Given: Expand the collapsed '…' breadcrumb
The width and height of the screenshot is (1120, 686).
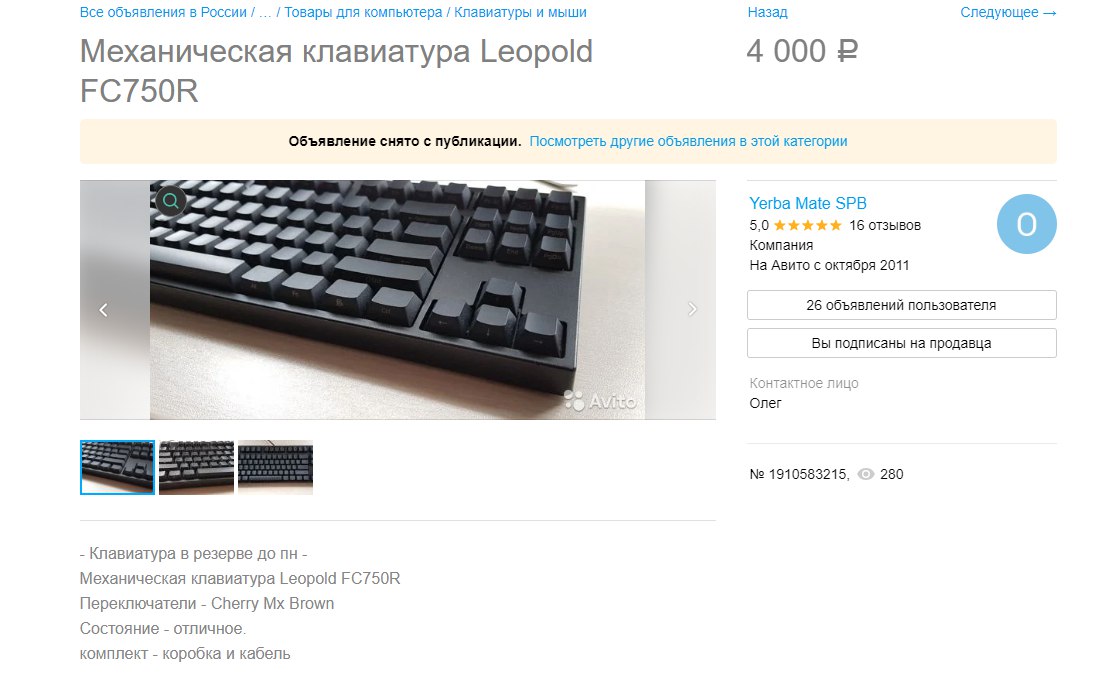Looking at the screenshot, I should [265, 12].
